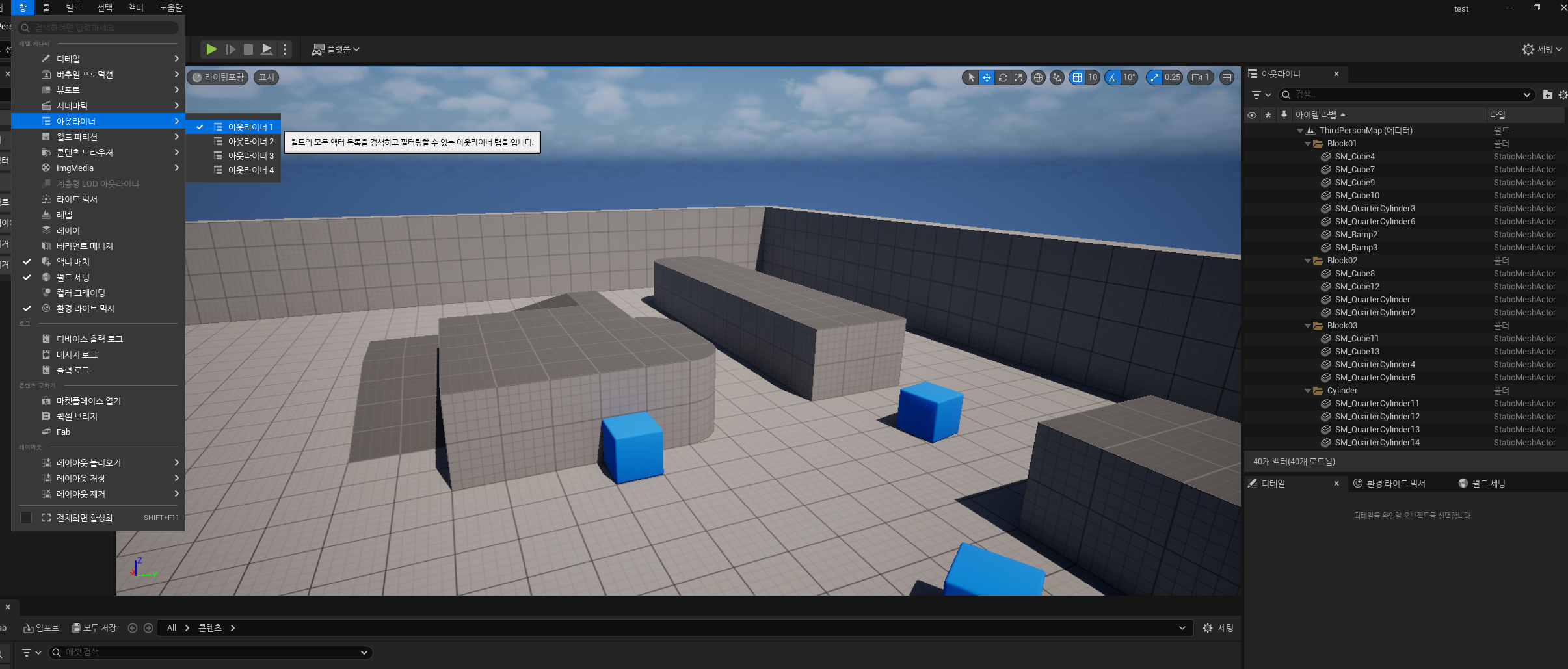This screenshot has height=669, width=1568.
Task: Choose the Select tool in the viewport toolbar
Action: tap(971, 77)
